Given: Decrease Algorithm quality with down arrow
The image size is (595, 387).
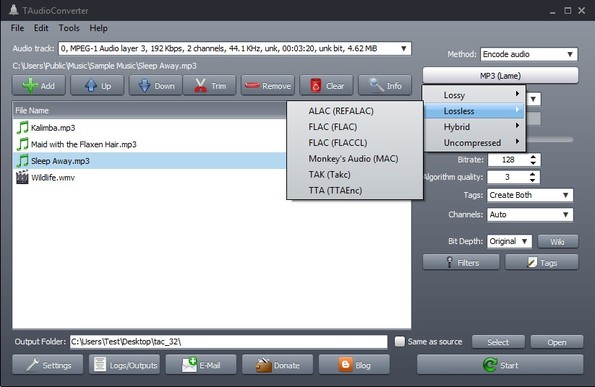Looking at the screenshot, I should click(x=533, y=180).
